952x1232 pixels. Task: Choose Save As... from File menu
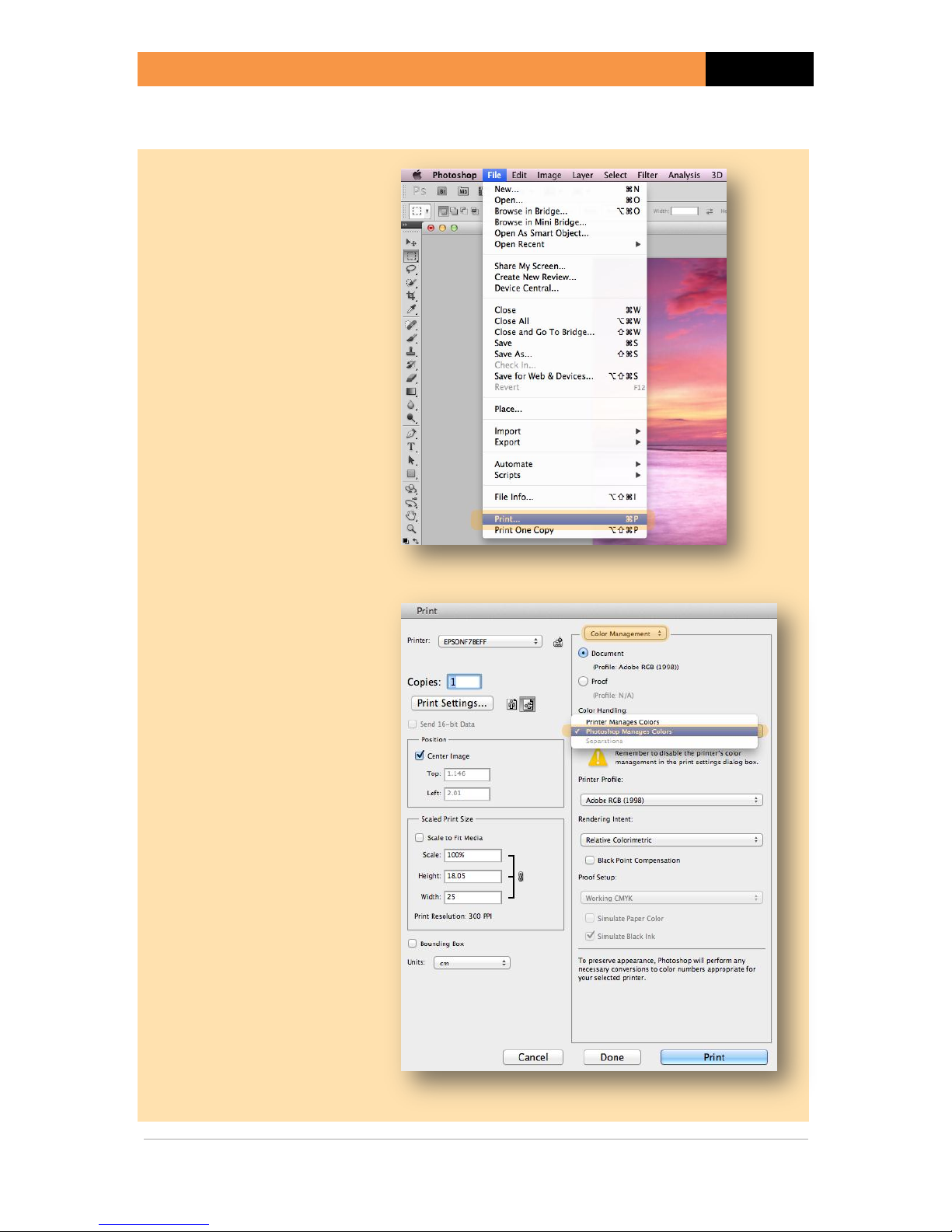point(565,354)
